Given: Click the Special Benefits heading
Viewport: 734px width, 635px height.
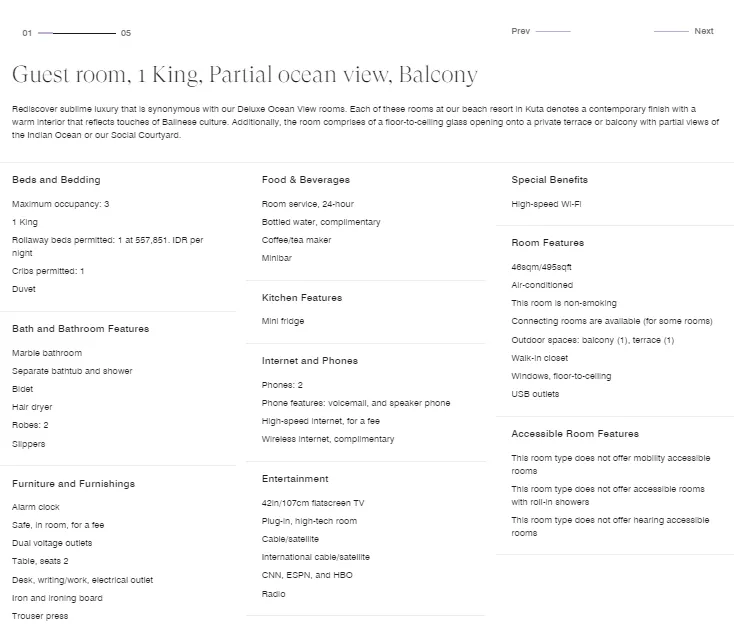Looking at the screenshot, I should click(549, 180).
